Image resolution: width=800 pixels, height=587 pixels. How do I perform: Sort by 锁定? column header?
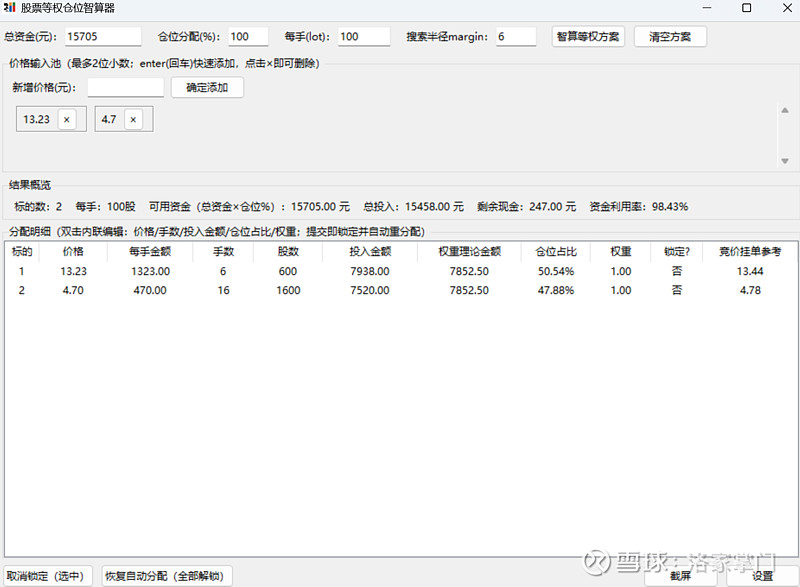(x=677, y=251)
